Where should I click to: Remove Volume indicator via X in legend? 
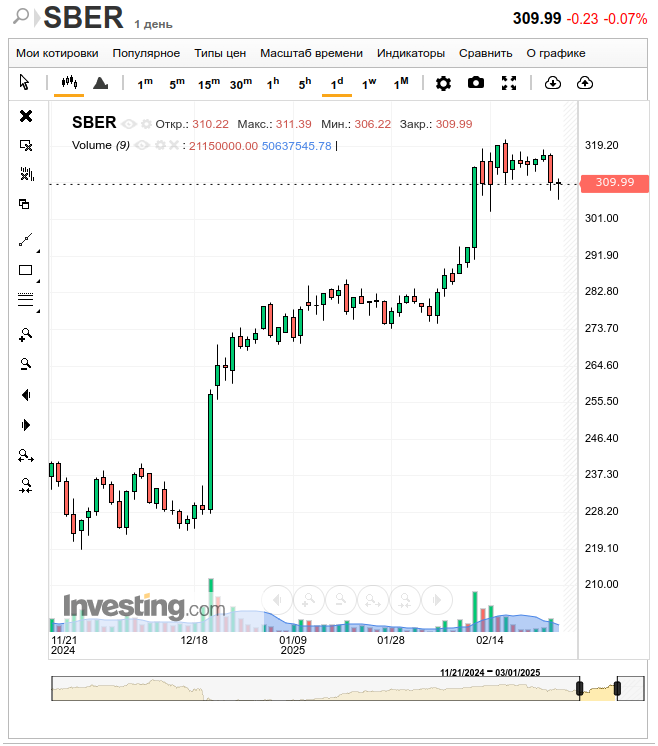(174, 145)
